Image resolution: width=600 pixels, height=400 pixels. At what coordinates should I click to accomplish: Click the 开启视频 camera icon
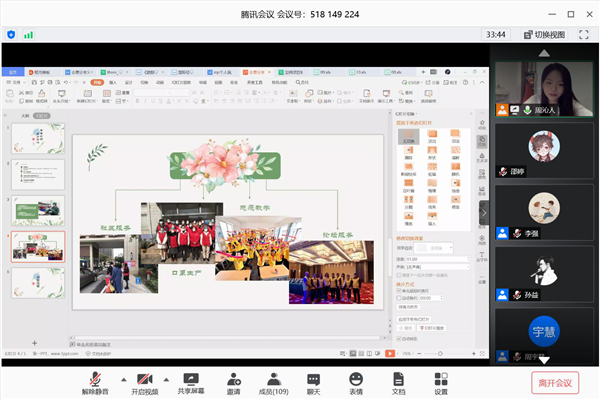145,379
